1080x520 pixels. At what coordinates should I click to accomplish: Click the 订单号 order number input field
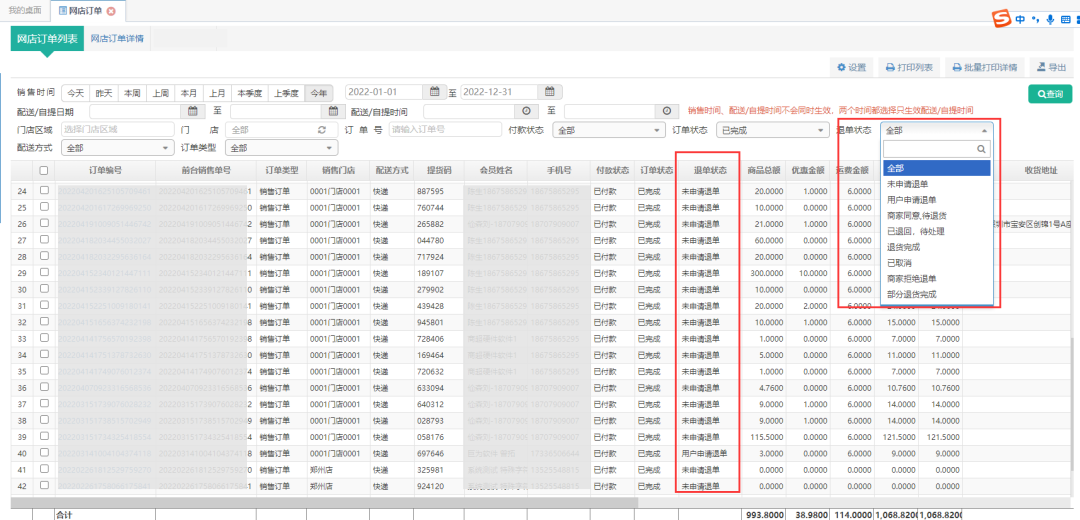pos(444,130)
